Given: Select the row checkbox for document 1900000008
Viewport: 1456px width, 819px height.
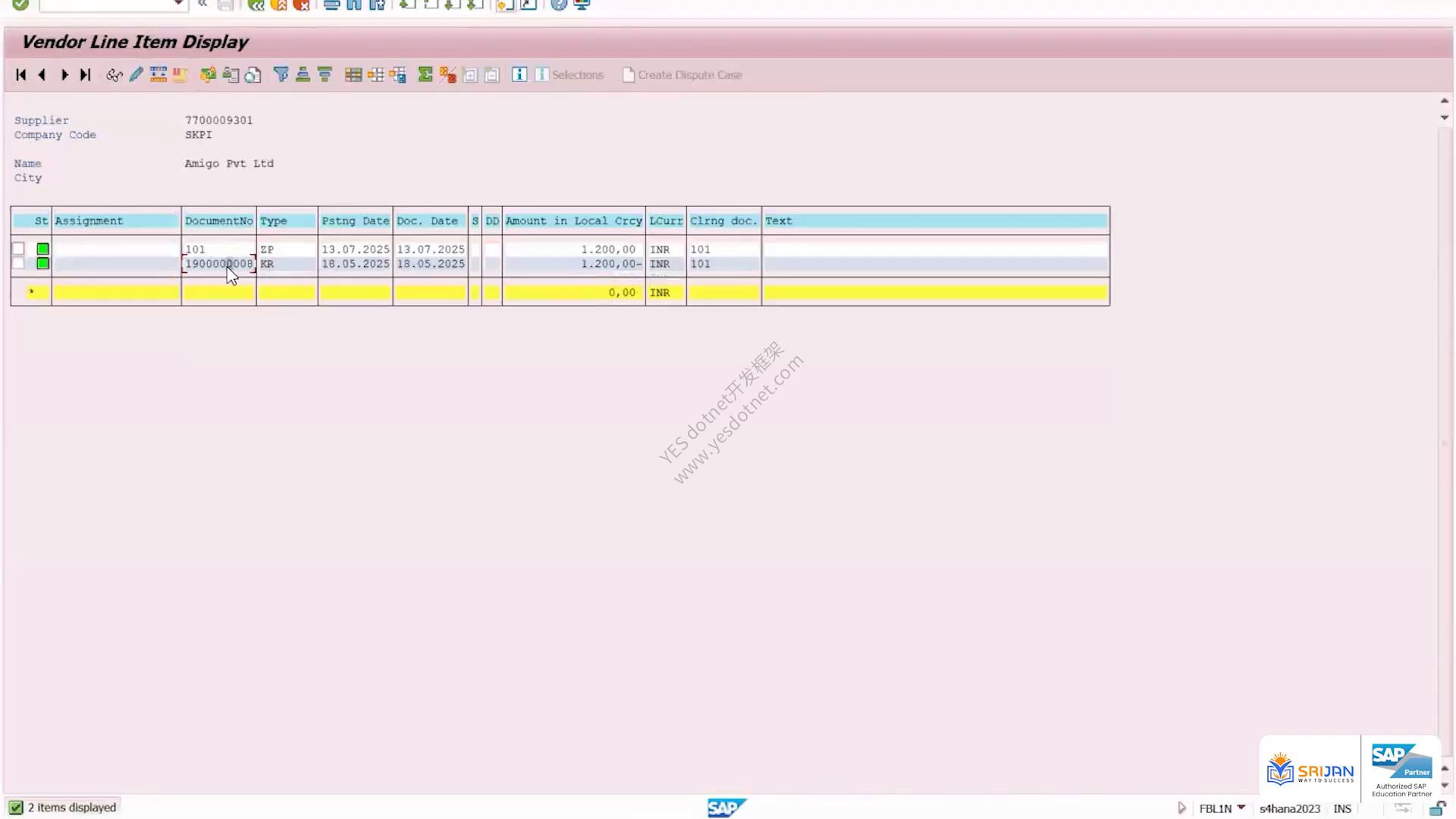Looking at the screenshot, I should point(19,263).
